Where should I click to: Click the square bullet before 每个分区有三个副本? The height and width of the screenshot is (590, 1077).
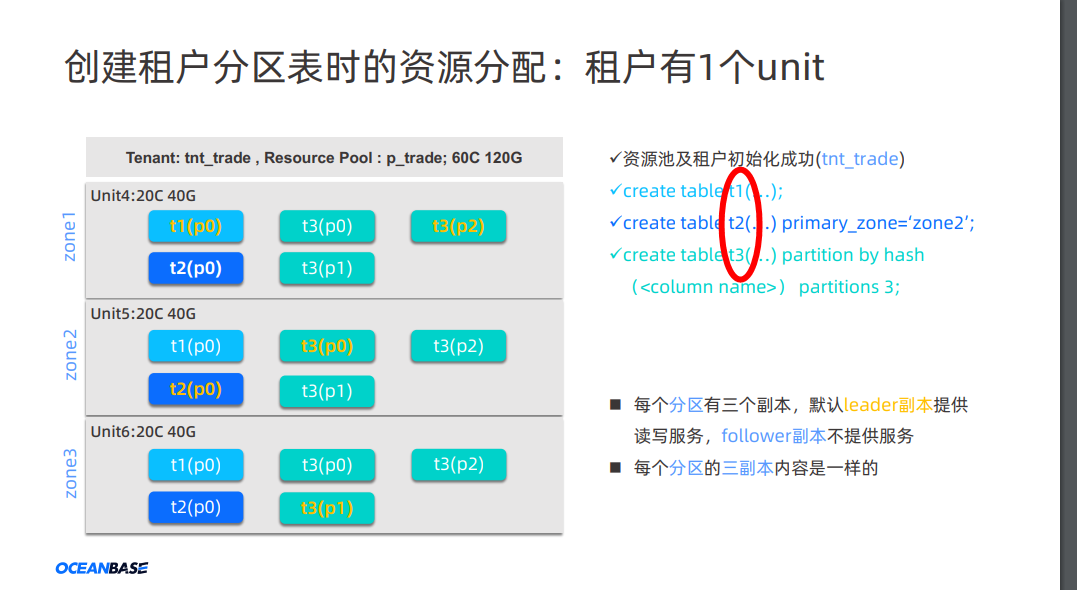point(615,405)
